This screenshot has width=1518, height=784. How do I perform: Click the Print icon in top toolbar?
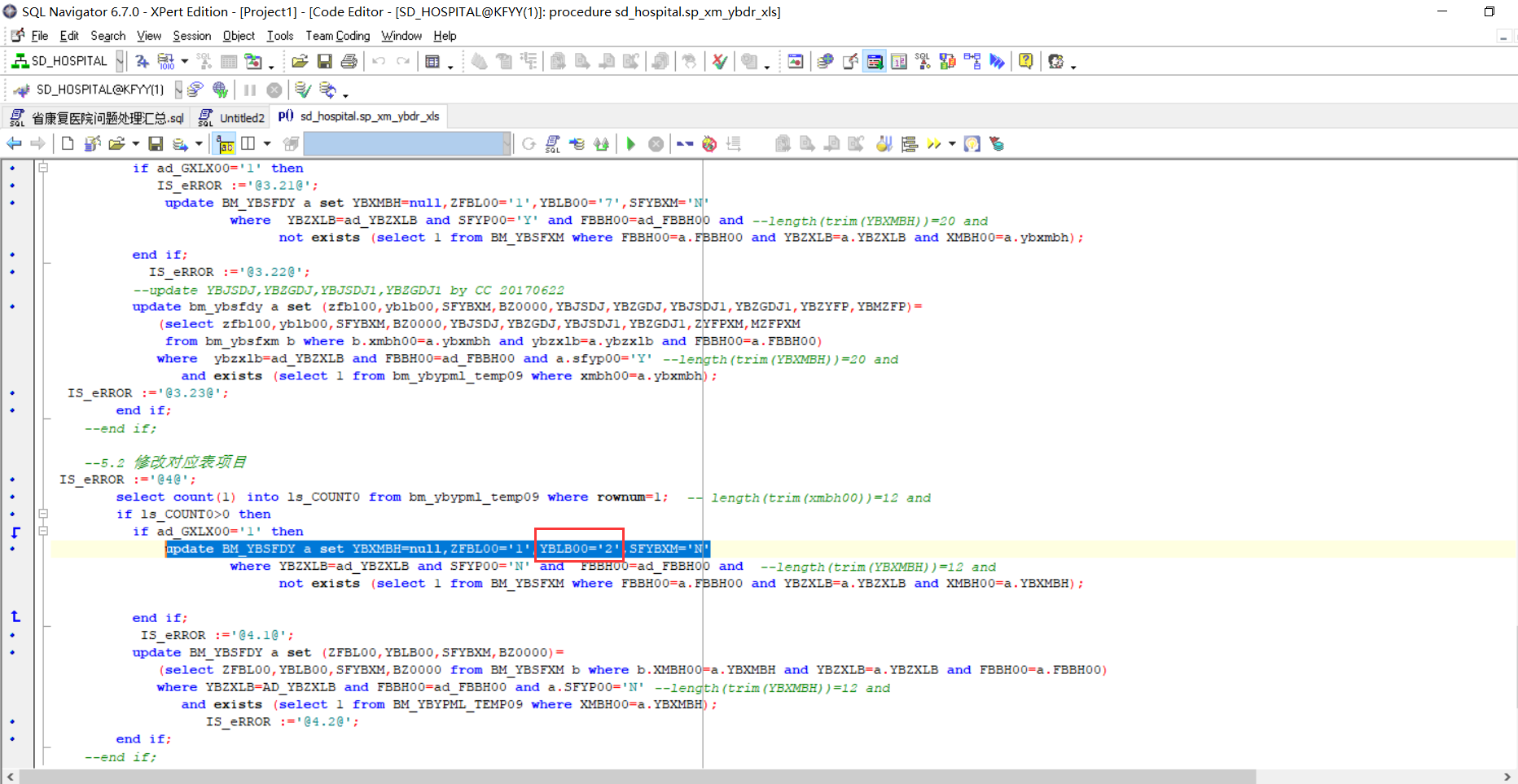349,62
